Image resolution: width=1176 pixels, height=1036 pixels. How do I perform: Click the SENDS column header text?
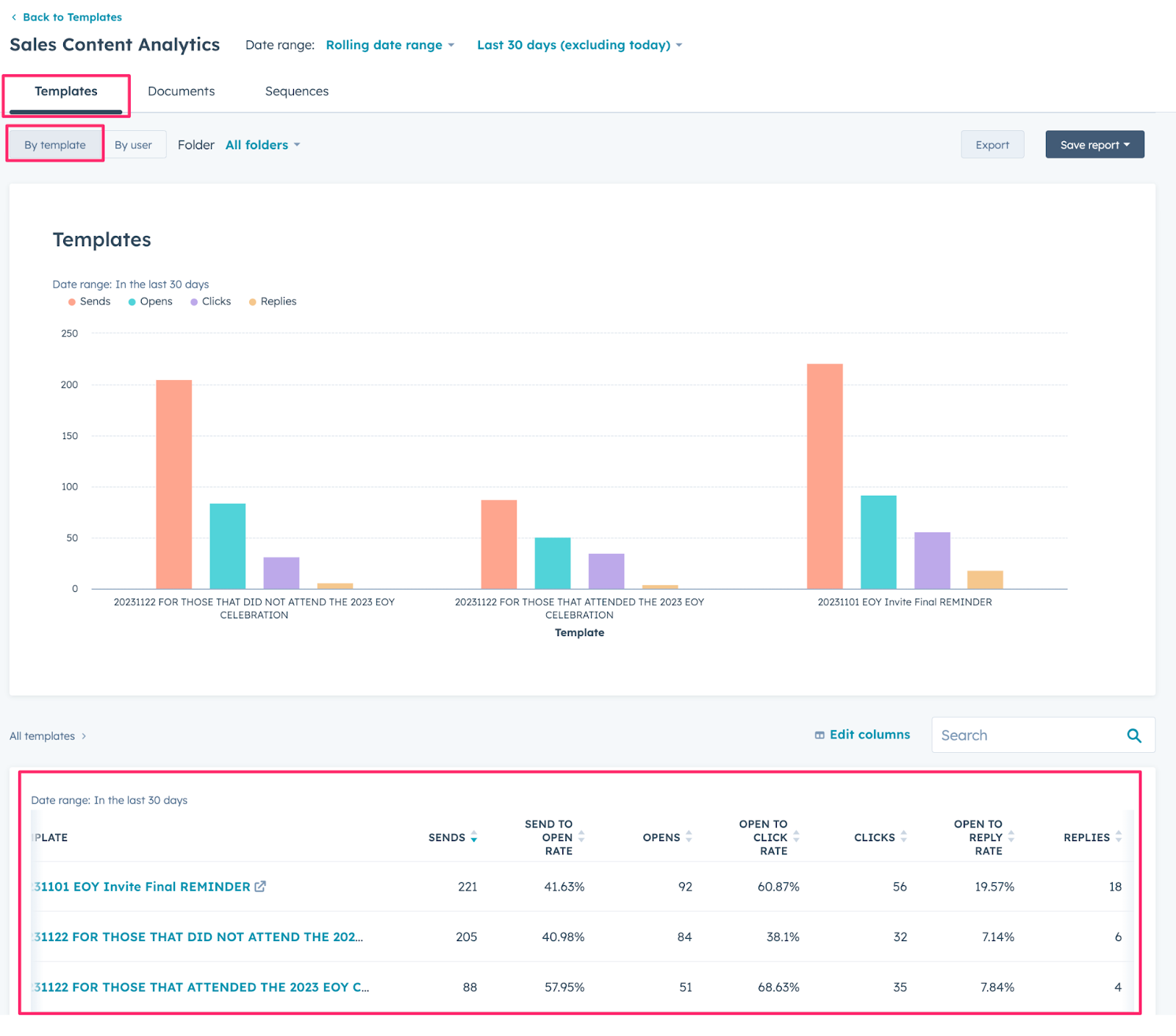point(447,837)
